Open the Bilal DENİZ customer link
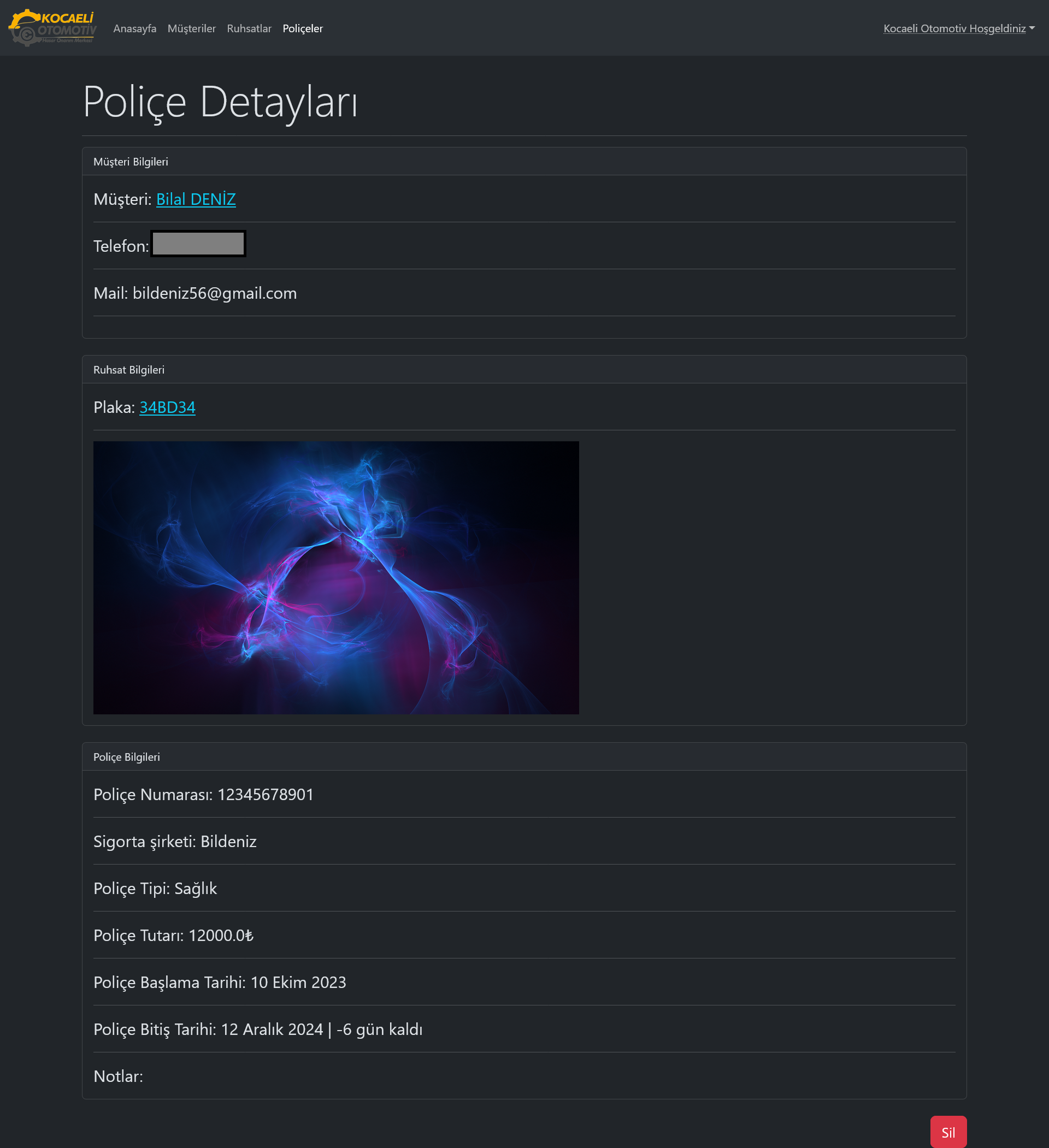1049x1148 pixels. (196, 199)
